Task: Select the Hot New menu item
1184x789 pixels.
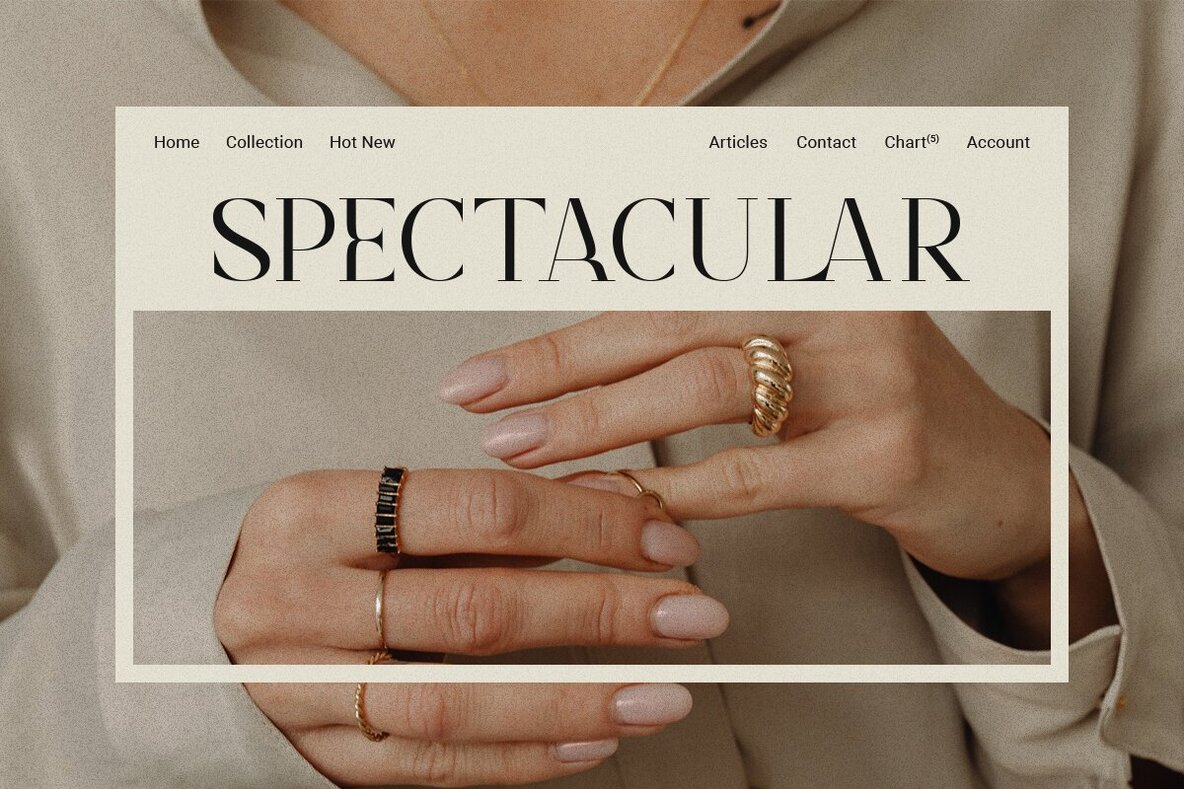Action: click(x=362, y=142)
